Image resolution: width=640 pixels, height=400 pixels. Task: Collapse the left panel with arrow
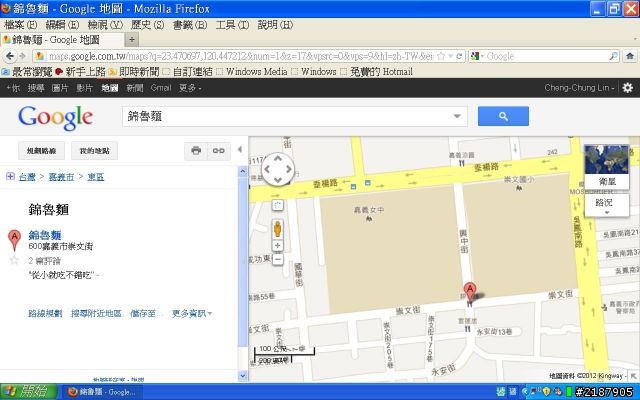pos(240,150)
